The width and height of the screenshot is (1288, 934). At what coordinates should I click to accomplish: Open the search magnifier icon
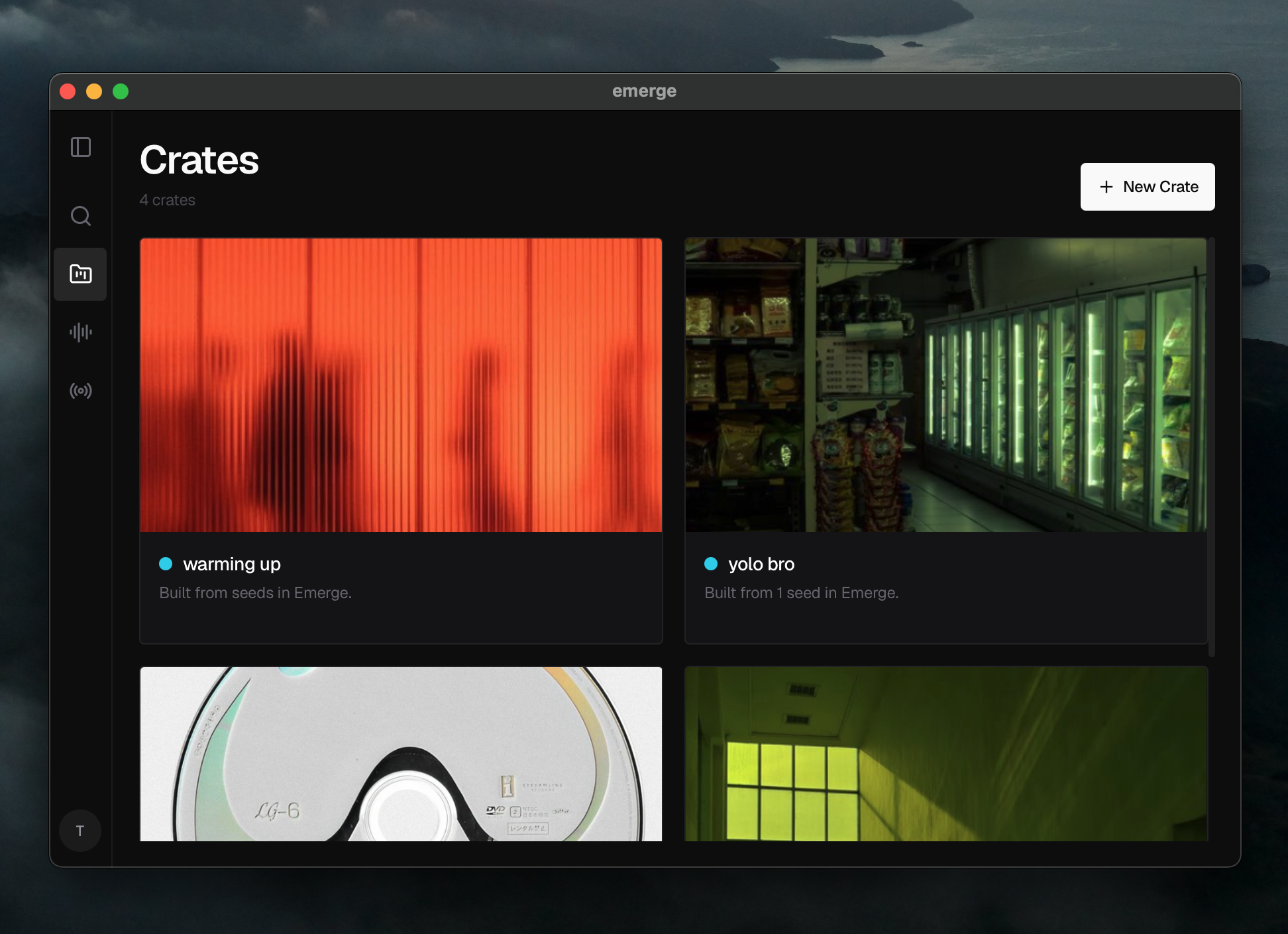tap(80, 216)
